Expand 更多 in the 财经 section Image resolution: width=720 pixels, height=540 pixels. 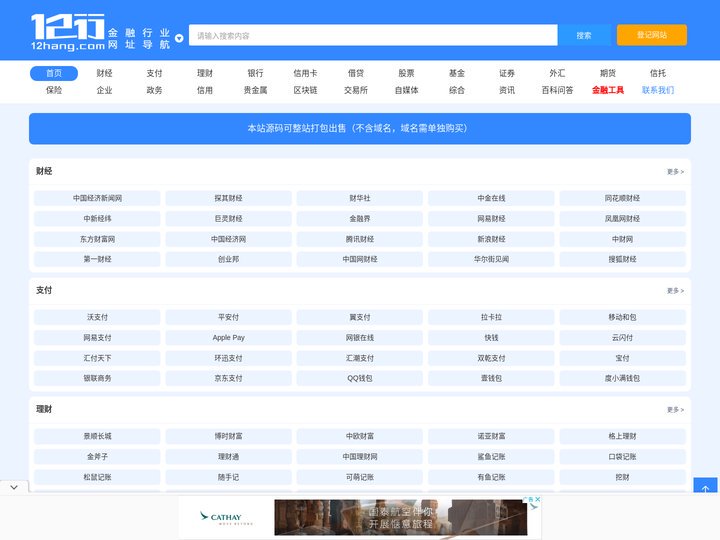(675, 172)
